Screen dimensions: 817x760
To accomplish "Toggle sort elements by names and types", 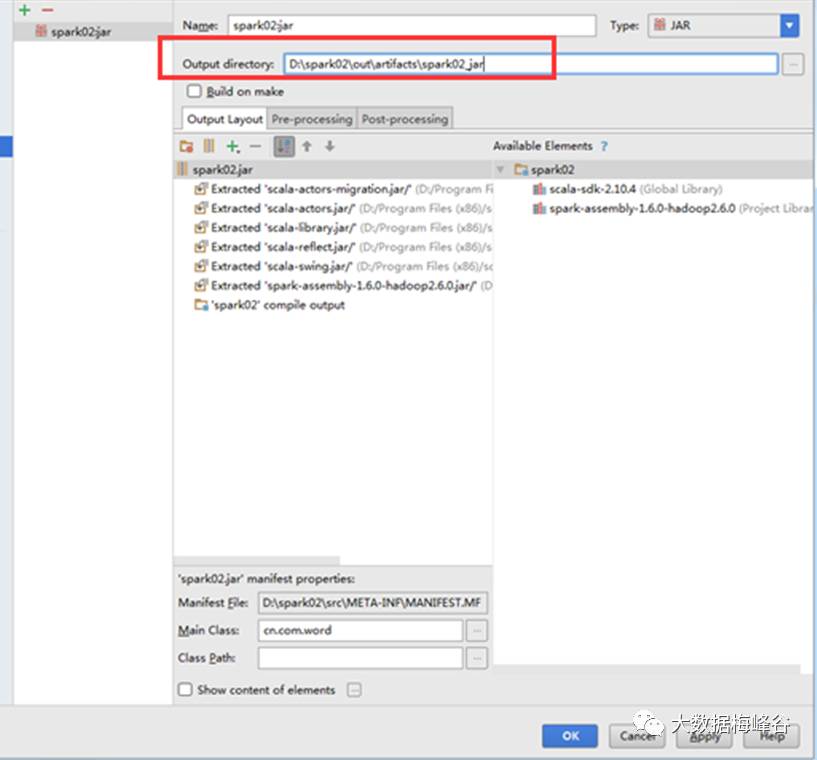I will coord(284,146).
